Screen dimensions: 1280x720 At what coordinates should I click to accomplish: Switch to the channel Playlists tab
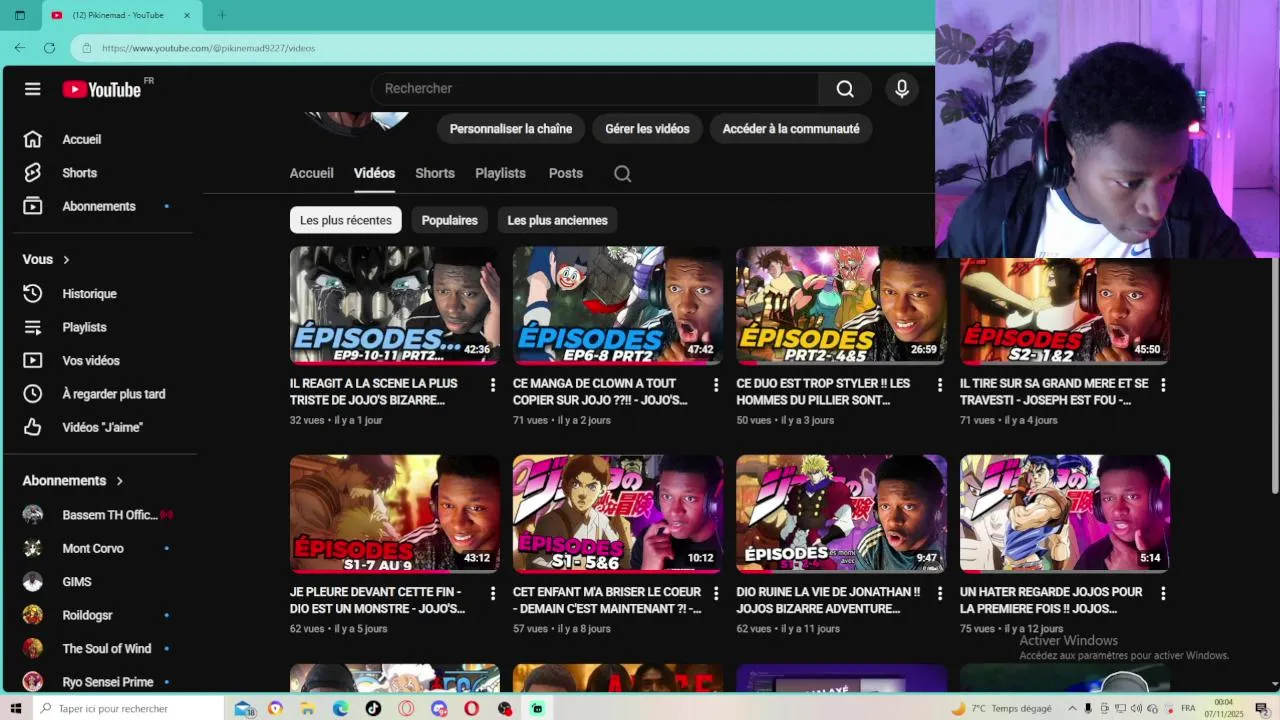point(500,173)
